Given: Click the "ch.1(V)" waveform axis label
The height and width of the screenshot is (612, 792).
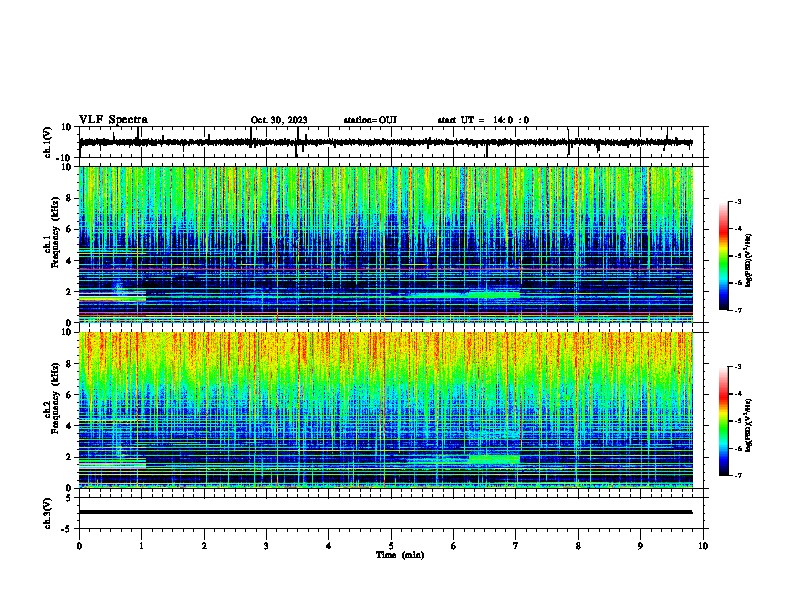Looking at the screenshot, I should click(x=48, y=142).
